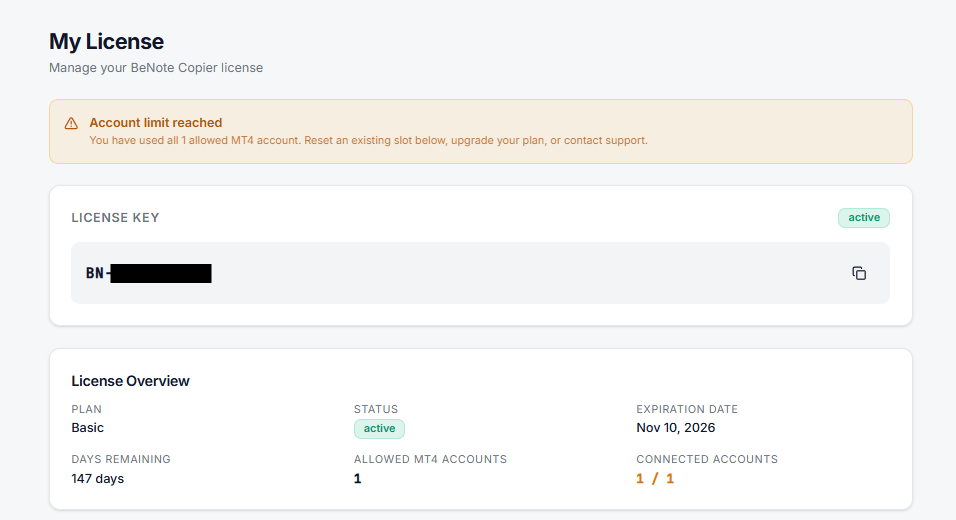The height and width of the screenshot is (520, 956).
Task: Click the 1 / 1 connected accounts count
Action: point(655,479)
